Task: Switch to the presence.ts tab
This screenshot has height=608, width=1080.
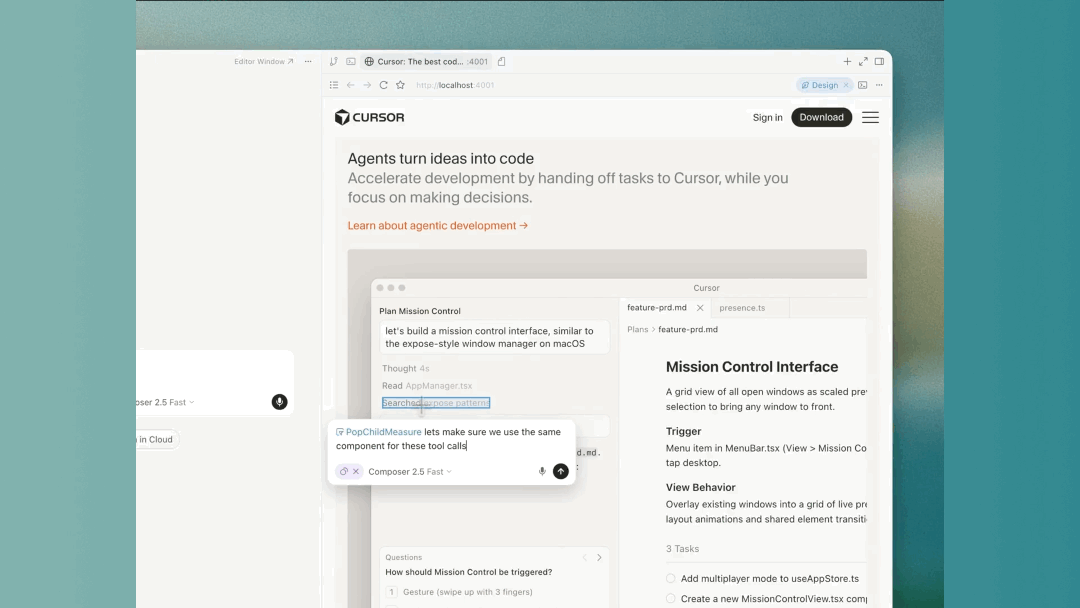Action: 742,308
